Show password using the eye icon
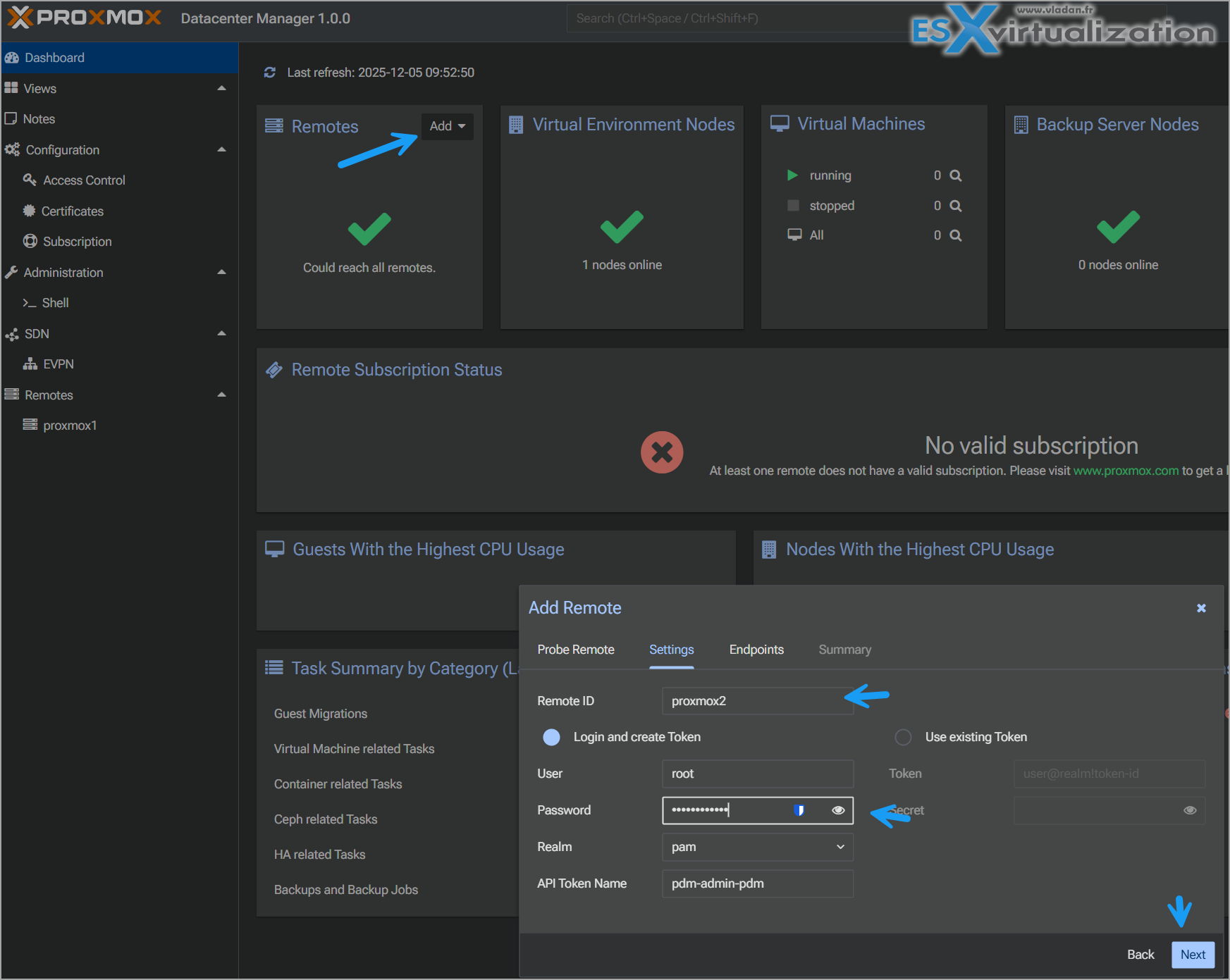The image size is (1230, 980). pos(838,810)
